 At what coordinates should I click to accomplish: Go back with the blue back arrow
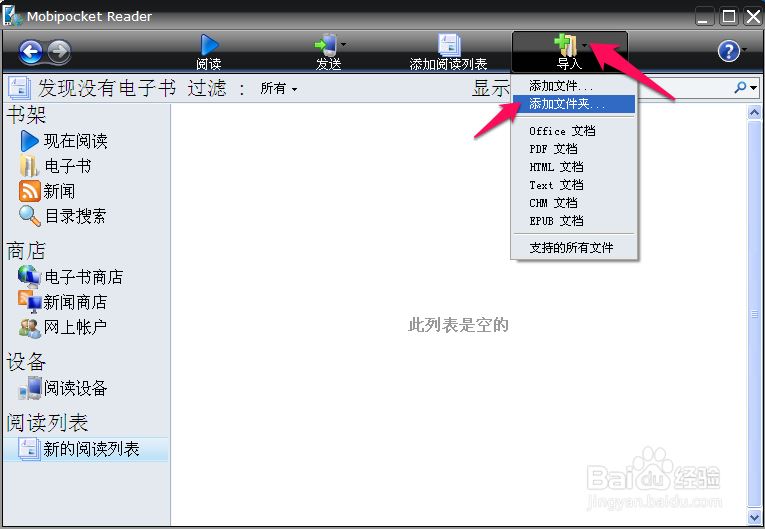31,51
